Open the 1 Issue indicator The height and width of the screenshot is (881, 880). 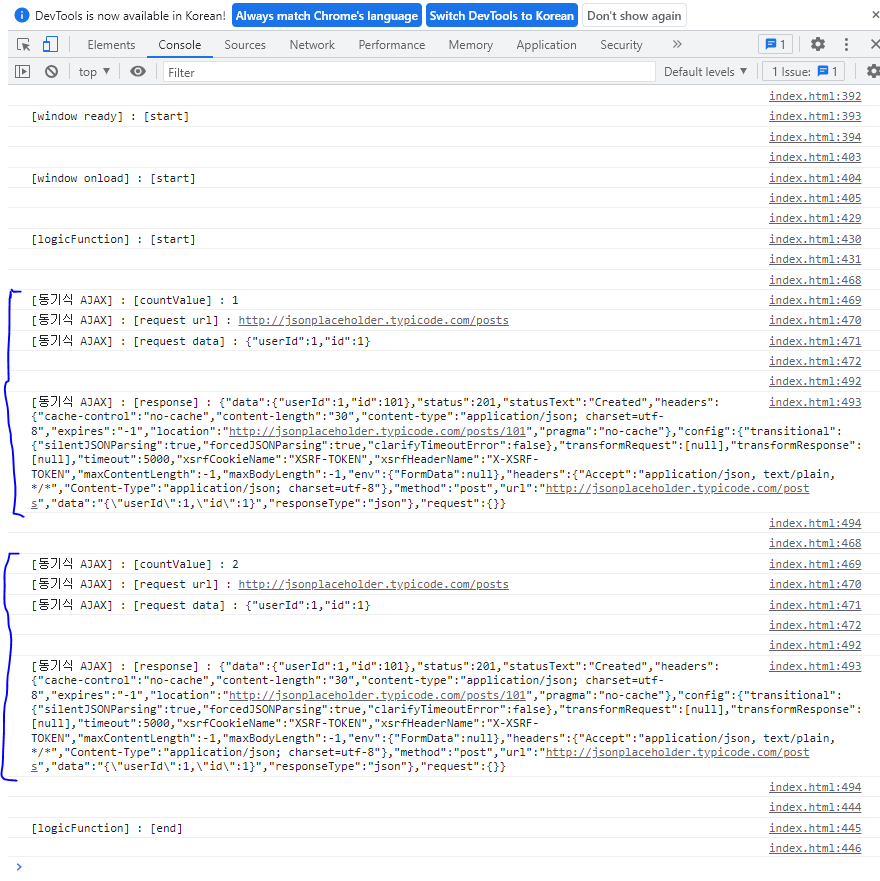click(804, 71)
